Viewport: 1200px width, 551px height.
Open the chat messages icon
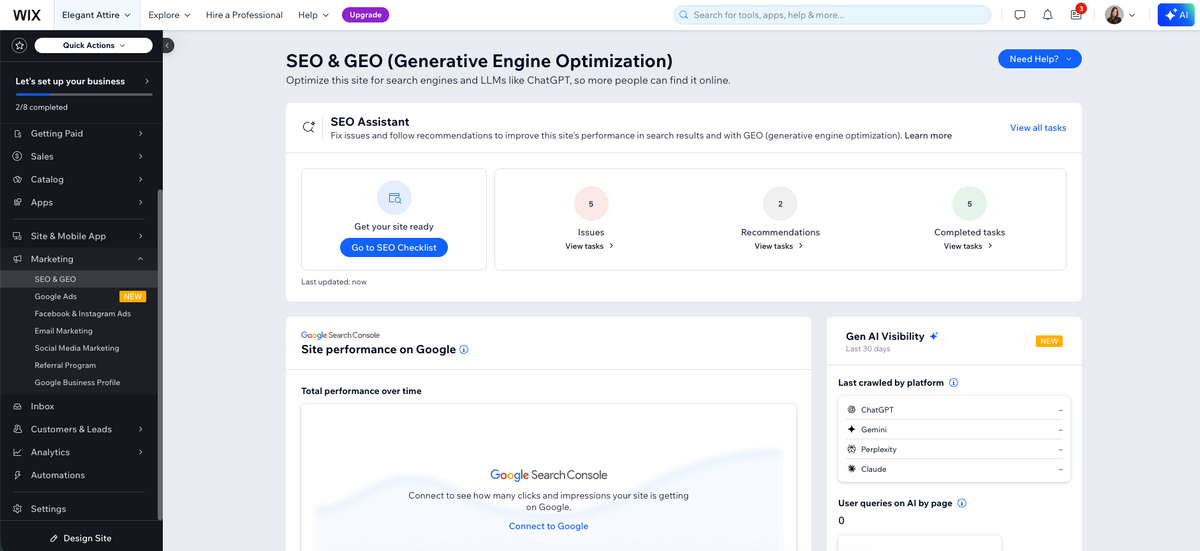(x=1020, y=15)
